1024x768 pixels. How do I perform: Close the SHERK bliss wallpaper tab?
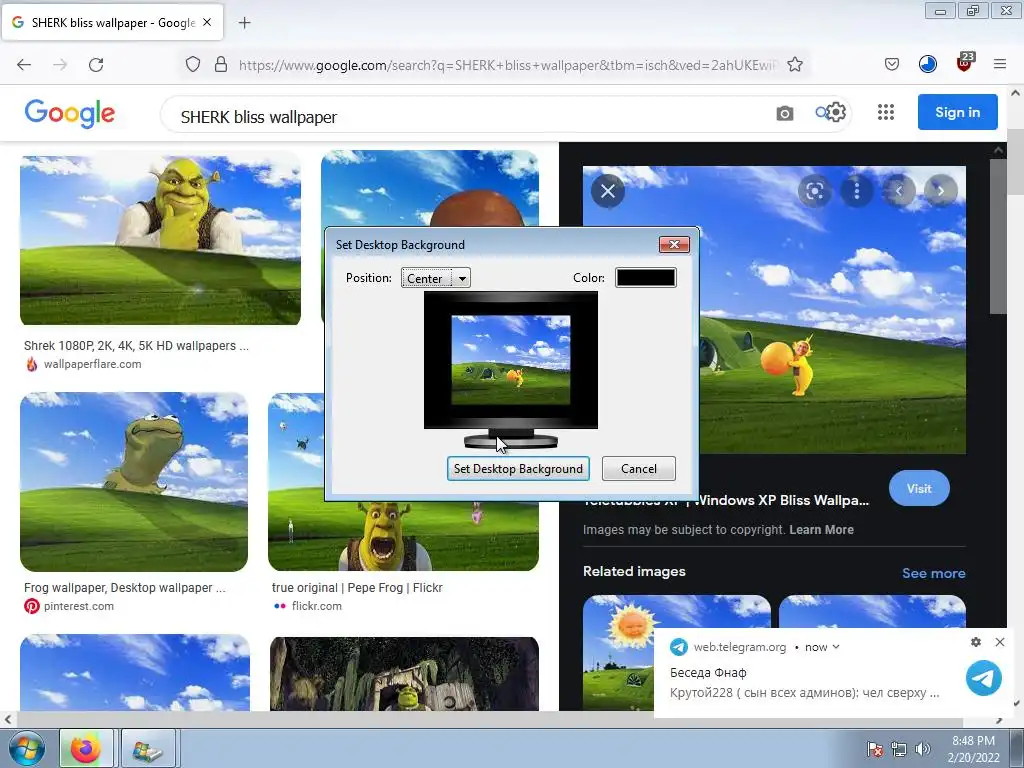tap(207, 22)
